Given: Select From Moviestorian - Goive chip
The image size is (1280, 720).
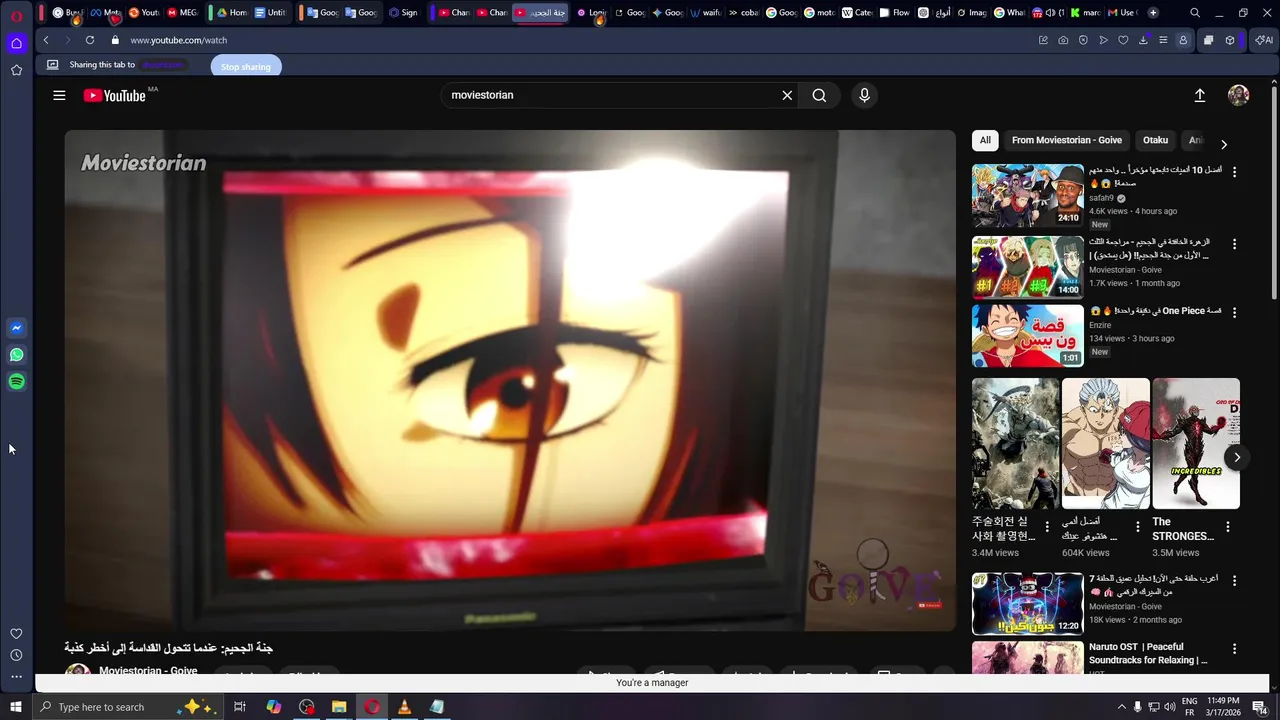Looking at the screenshot, I should [1067, 140].
